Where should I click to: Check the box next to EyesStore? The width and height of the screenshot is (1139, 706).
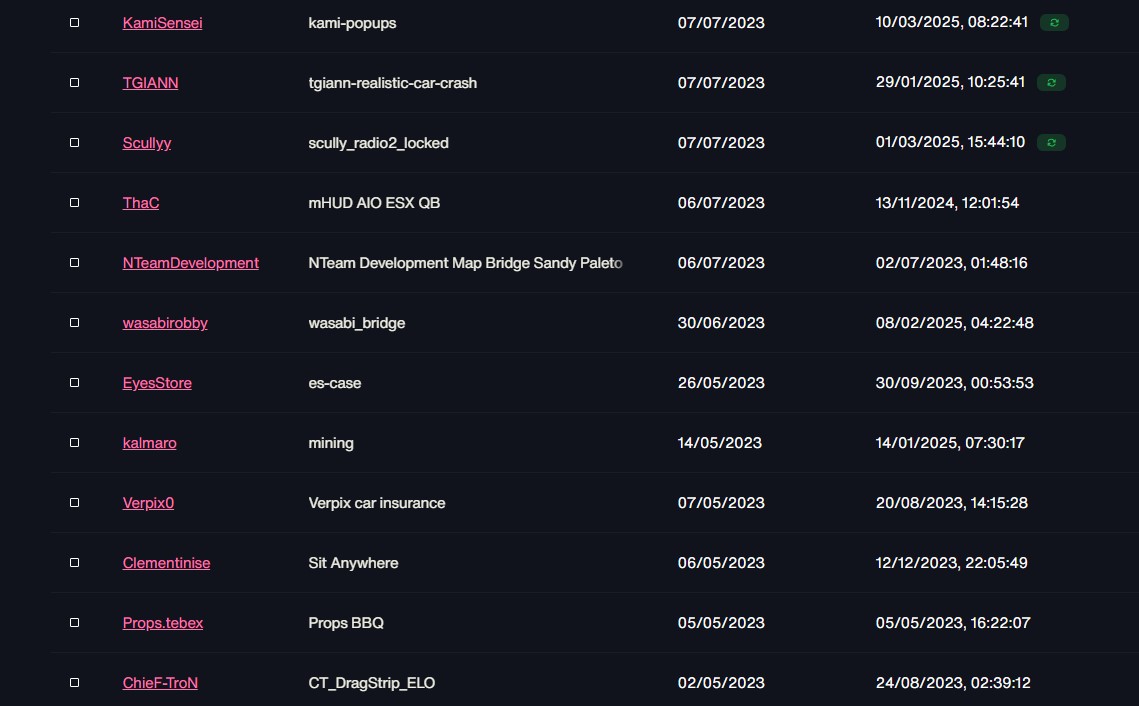pyautogui.click(x=74, y=383)
